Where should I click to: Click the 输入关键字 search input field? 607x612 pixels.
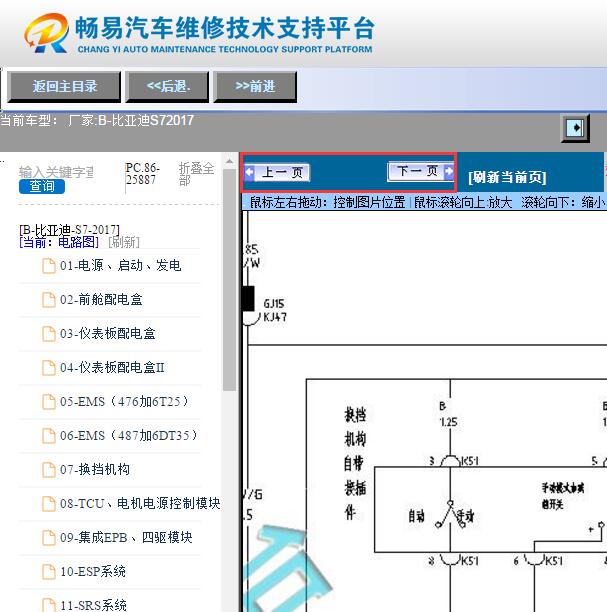(57, 172)
